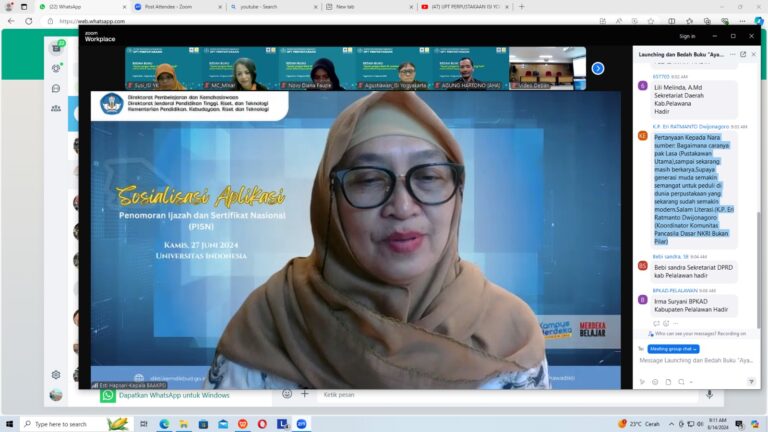Open emoji picker in WhatsApp message bar
Image resolution: width=768 pixels, height=432 pixels.
point(289,395)
